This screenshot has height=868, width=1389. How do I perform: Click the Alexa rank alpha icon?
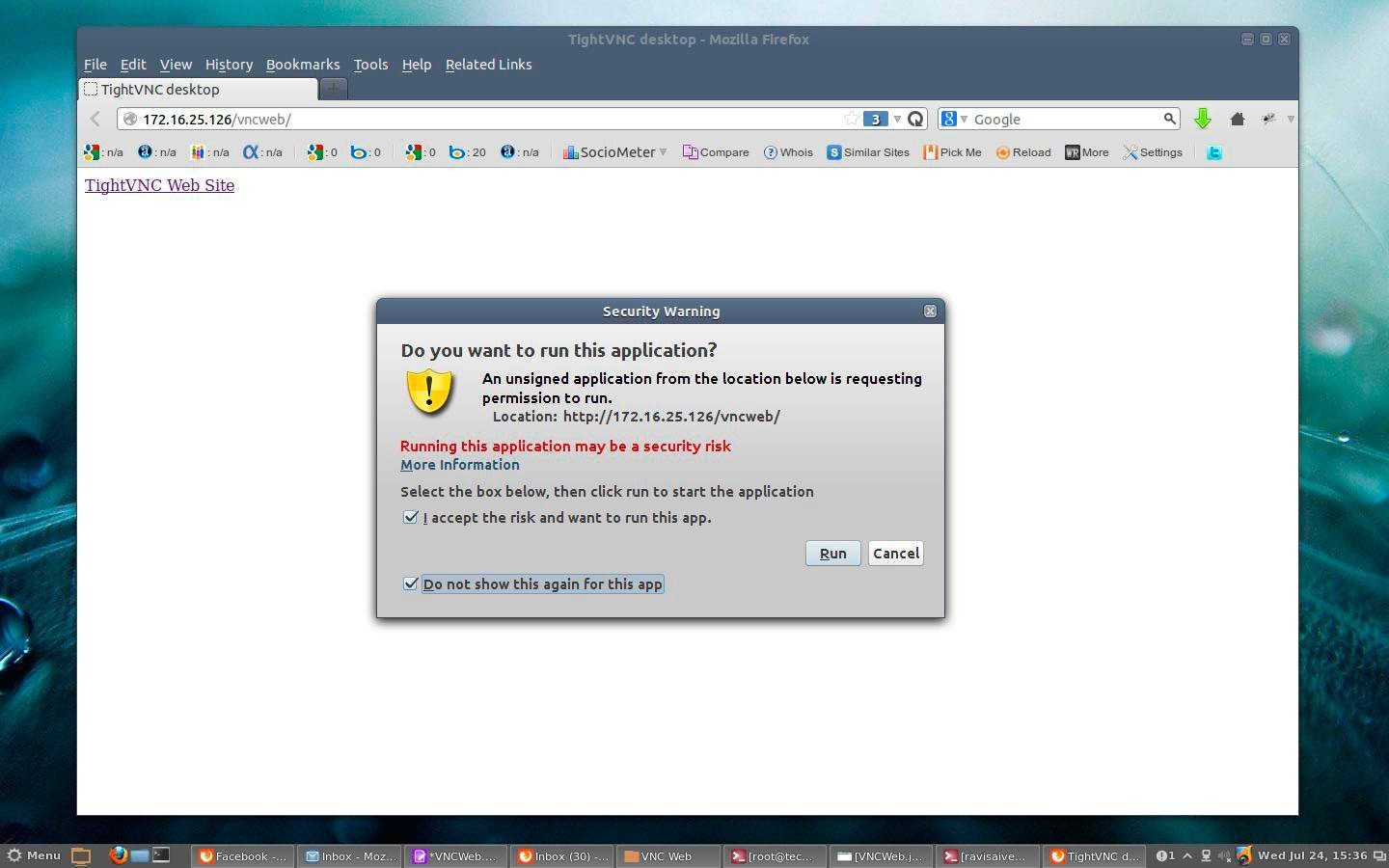tap(251, 152)
